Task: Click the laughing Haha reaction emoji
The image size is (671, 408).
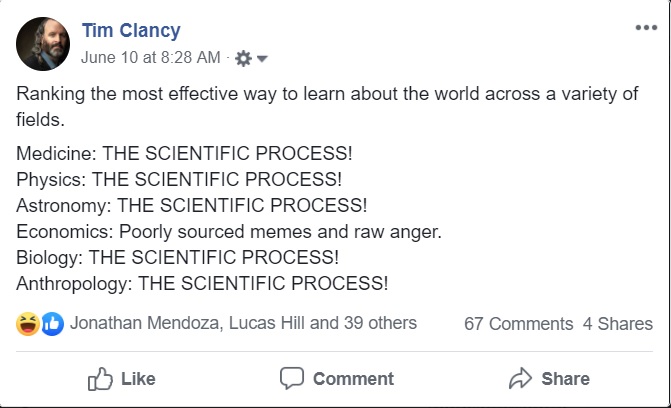Action: pos(28,323)
